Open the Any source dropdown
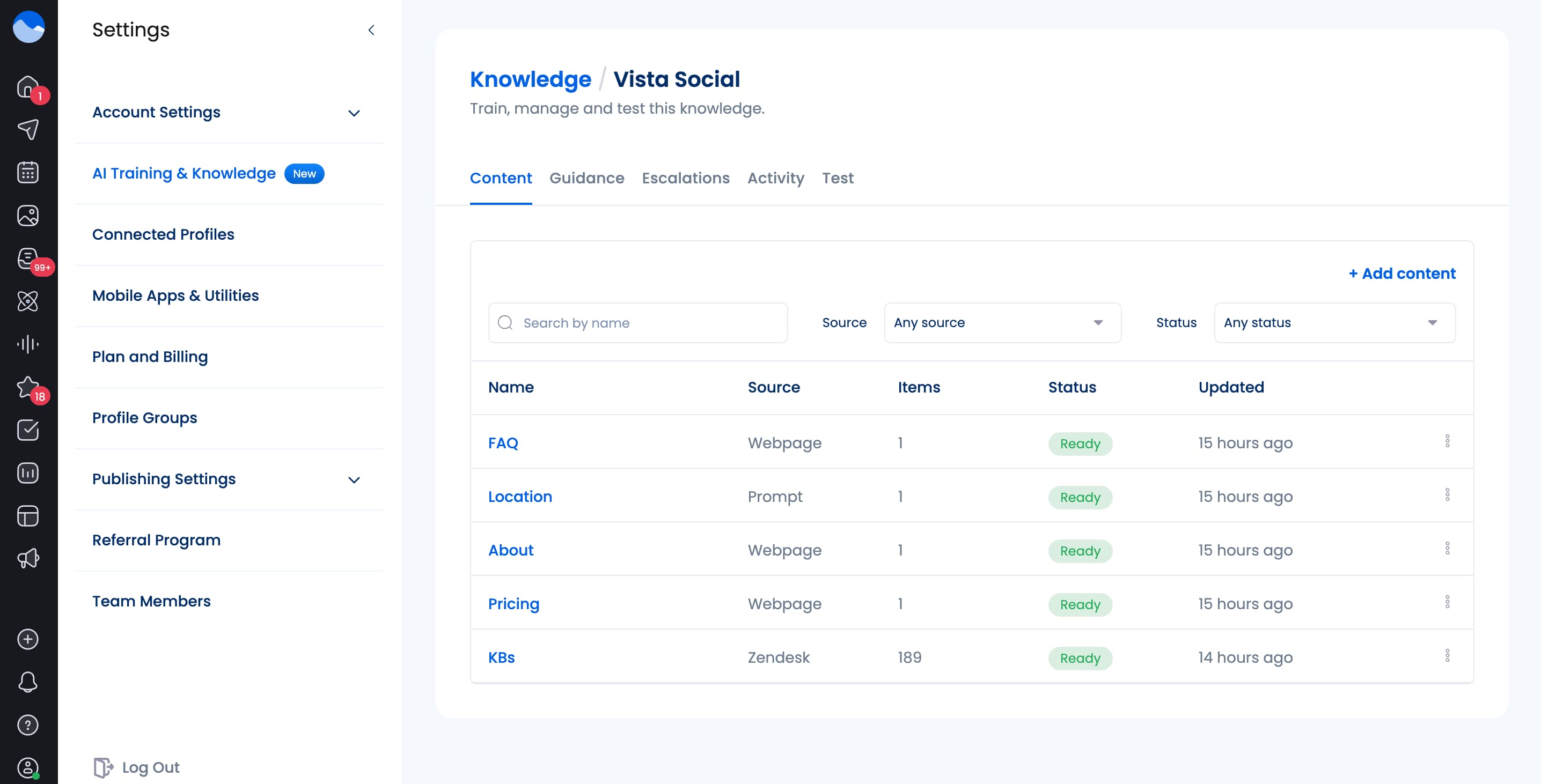 [x=1002, y=322]
